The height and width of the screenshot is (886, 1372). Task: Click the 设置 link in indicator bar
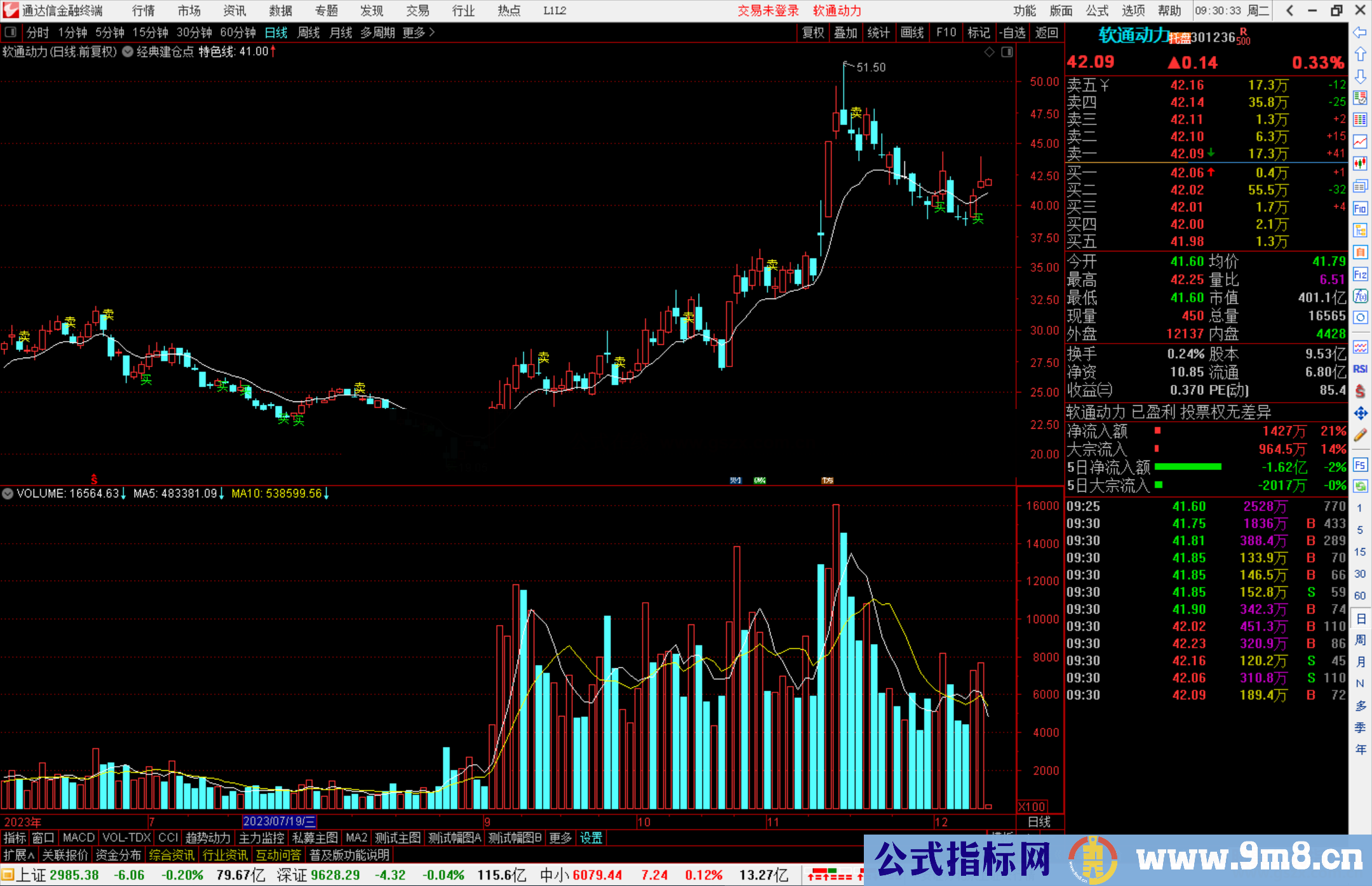[x=591, y=838]
